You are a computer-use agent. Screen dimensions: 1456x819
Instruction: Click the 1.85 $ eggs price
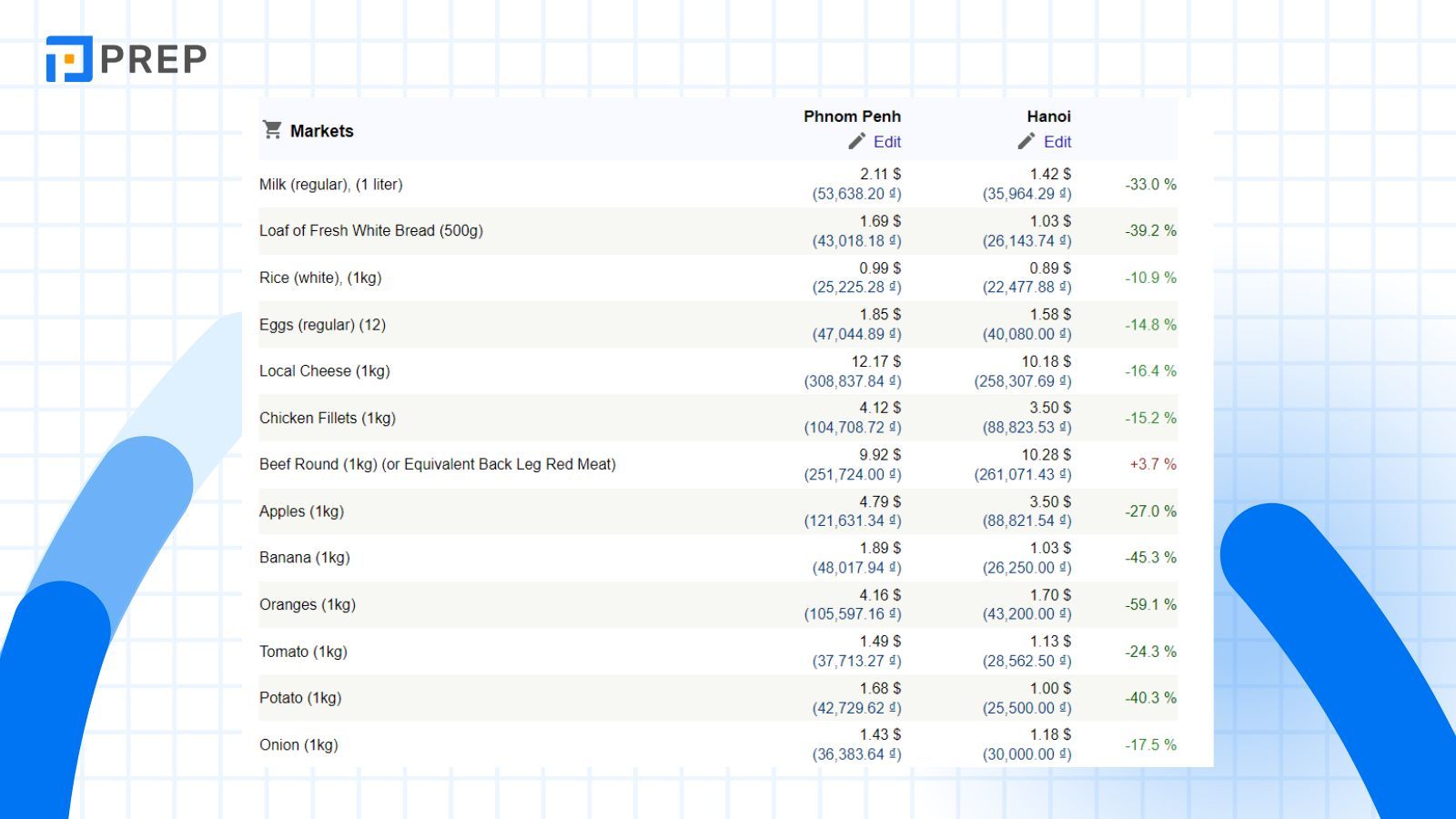click(880, 315)
